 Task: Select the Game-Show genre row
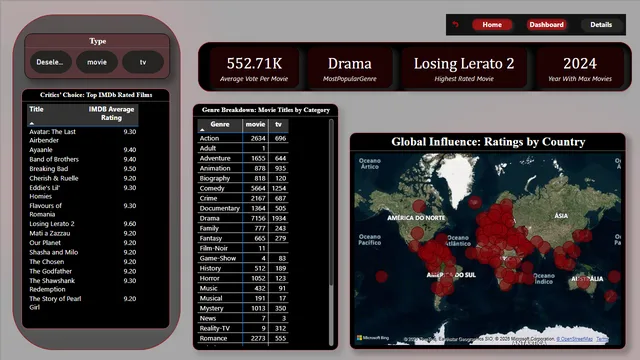coord(243,258)
